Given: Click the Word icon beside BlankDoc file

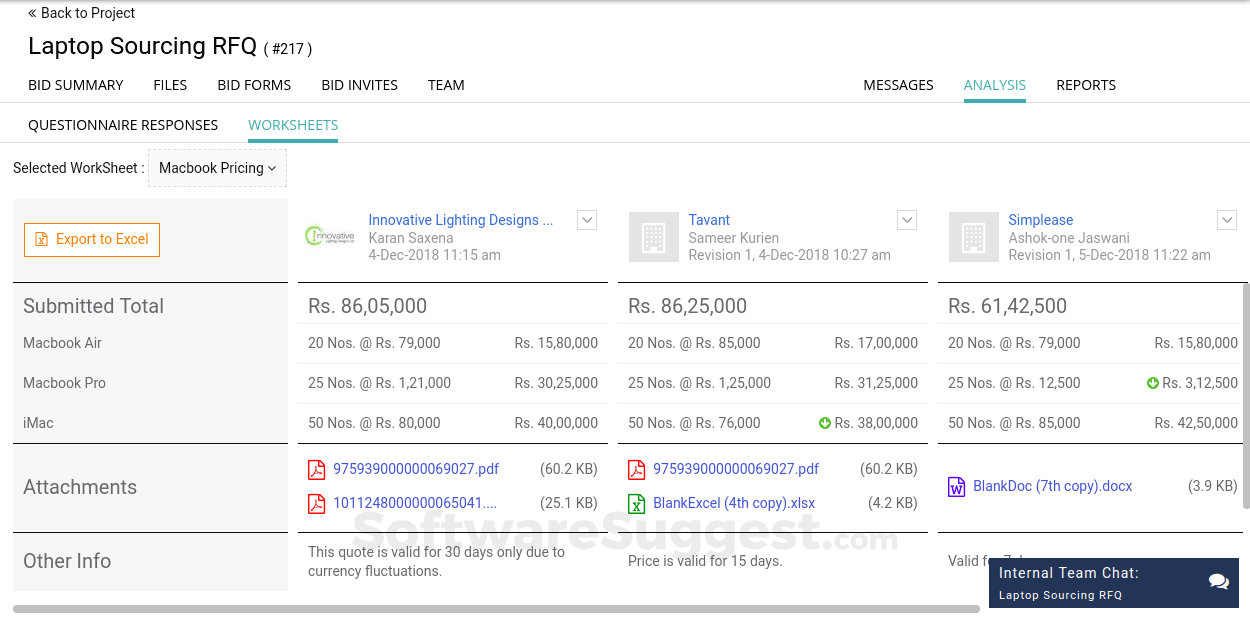Looking at the screenshot, I should click(957, 487).
